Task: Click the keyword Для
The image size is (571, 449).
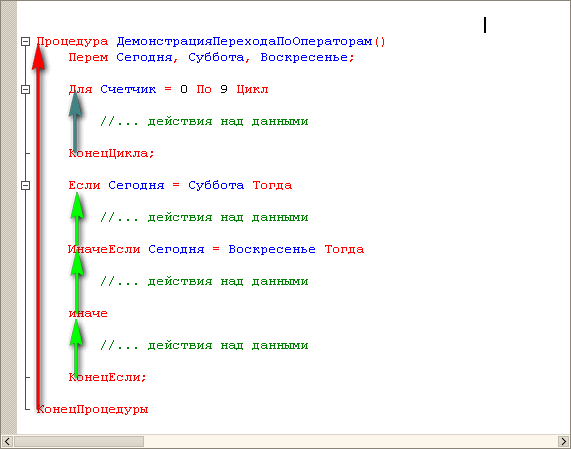Action: click(x=80, y=90)
